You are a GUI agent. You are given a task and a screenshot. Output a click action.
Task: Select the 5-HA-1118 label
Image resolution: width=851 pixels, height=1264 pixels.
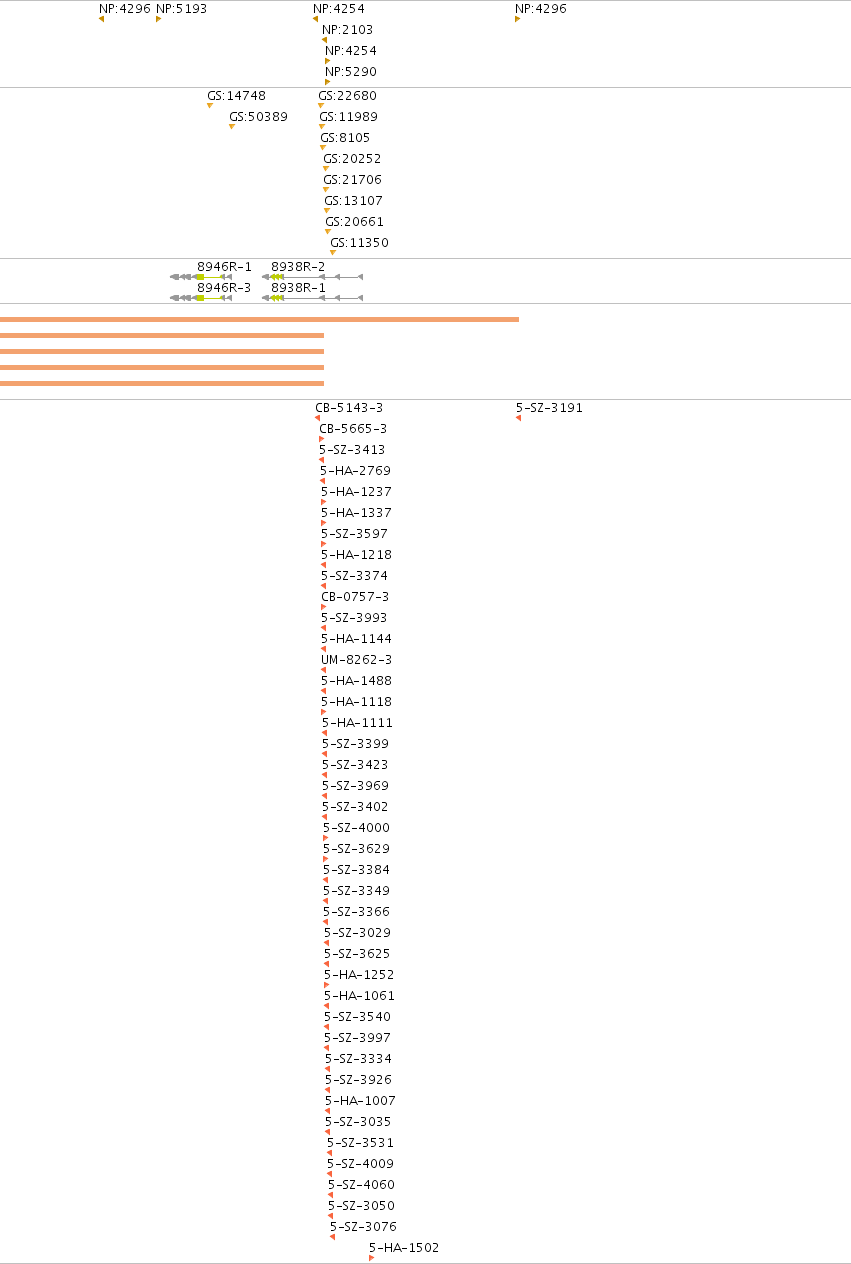click(x=357, y=701)
